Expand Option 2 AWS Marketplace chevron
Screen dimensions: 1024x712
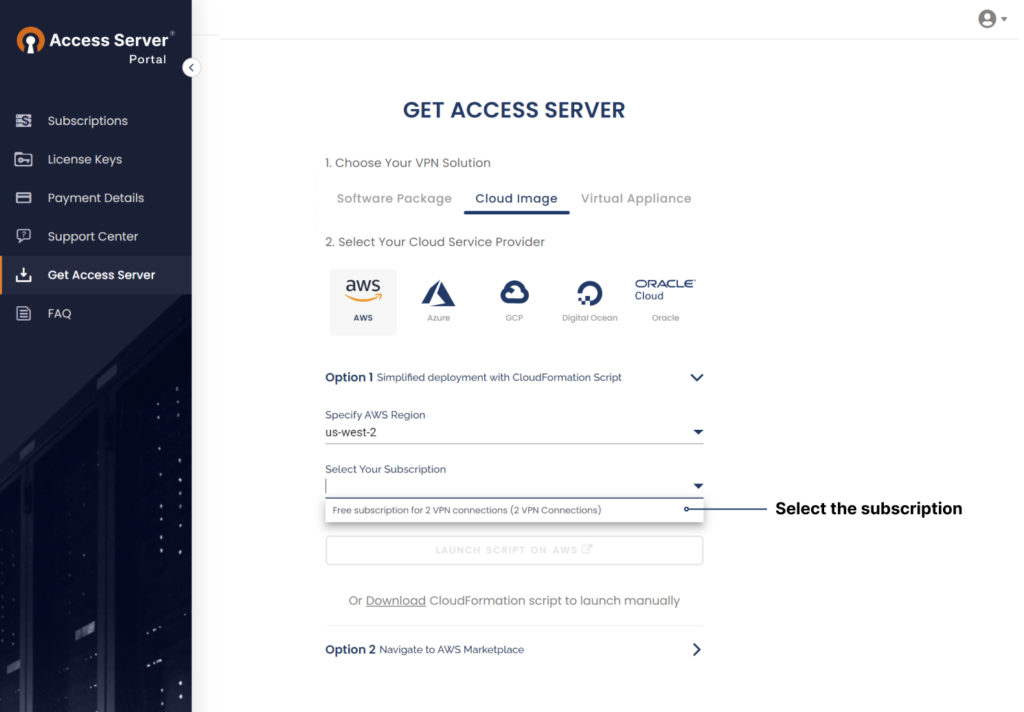tap(697, 649)
